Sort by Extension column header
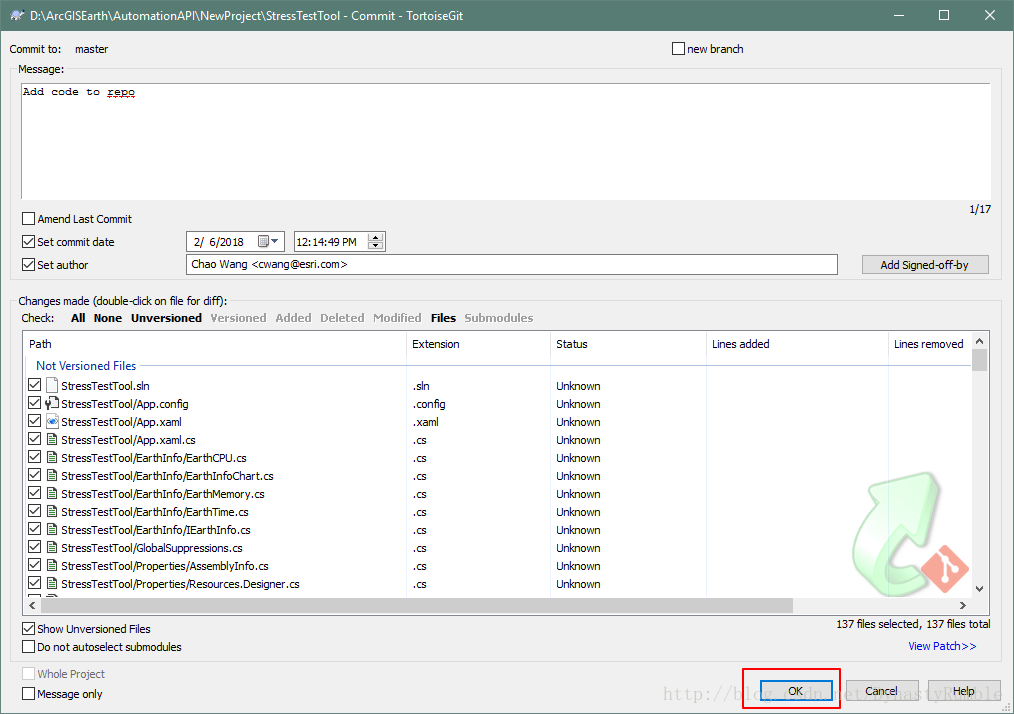This screenshot has width=1014, height=714. 479,344
